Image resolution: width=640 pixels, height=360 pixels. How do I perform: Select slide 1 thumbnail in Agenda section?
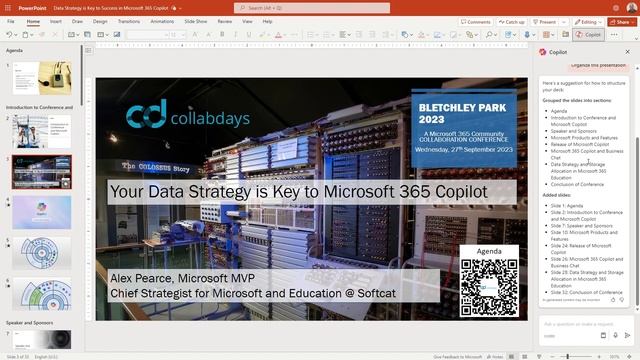tap(42, 78)
